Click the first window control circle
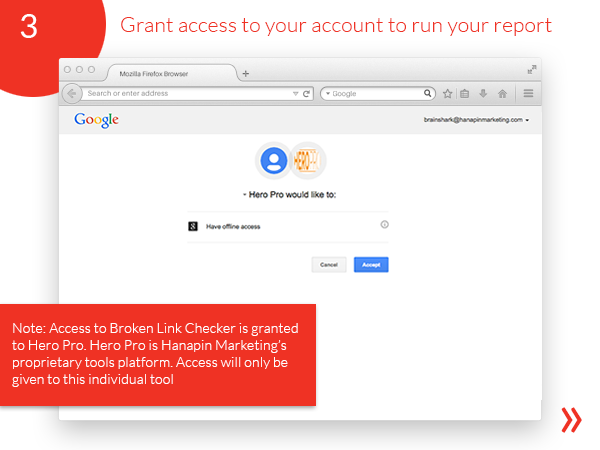The width and height of the screenshot is (600, 450). point(67,69)
